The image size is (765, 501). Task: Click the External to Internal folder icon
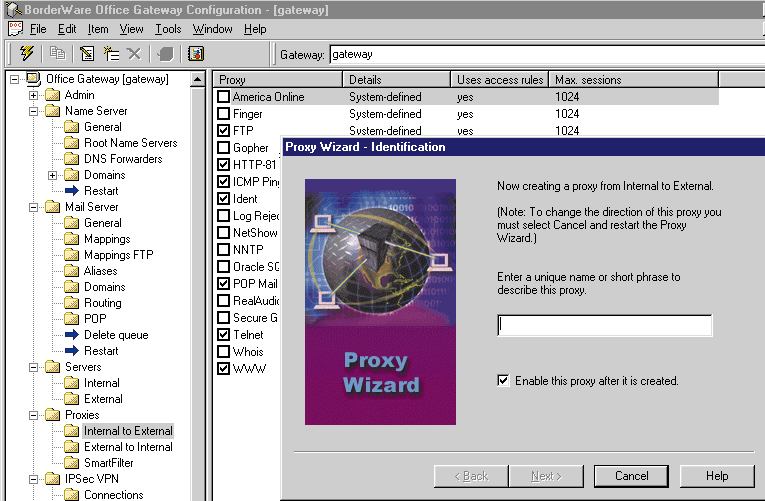pos(71,447)
